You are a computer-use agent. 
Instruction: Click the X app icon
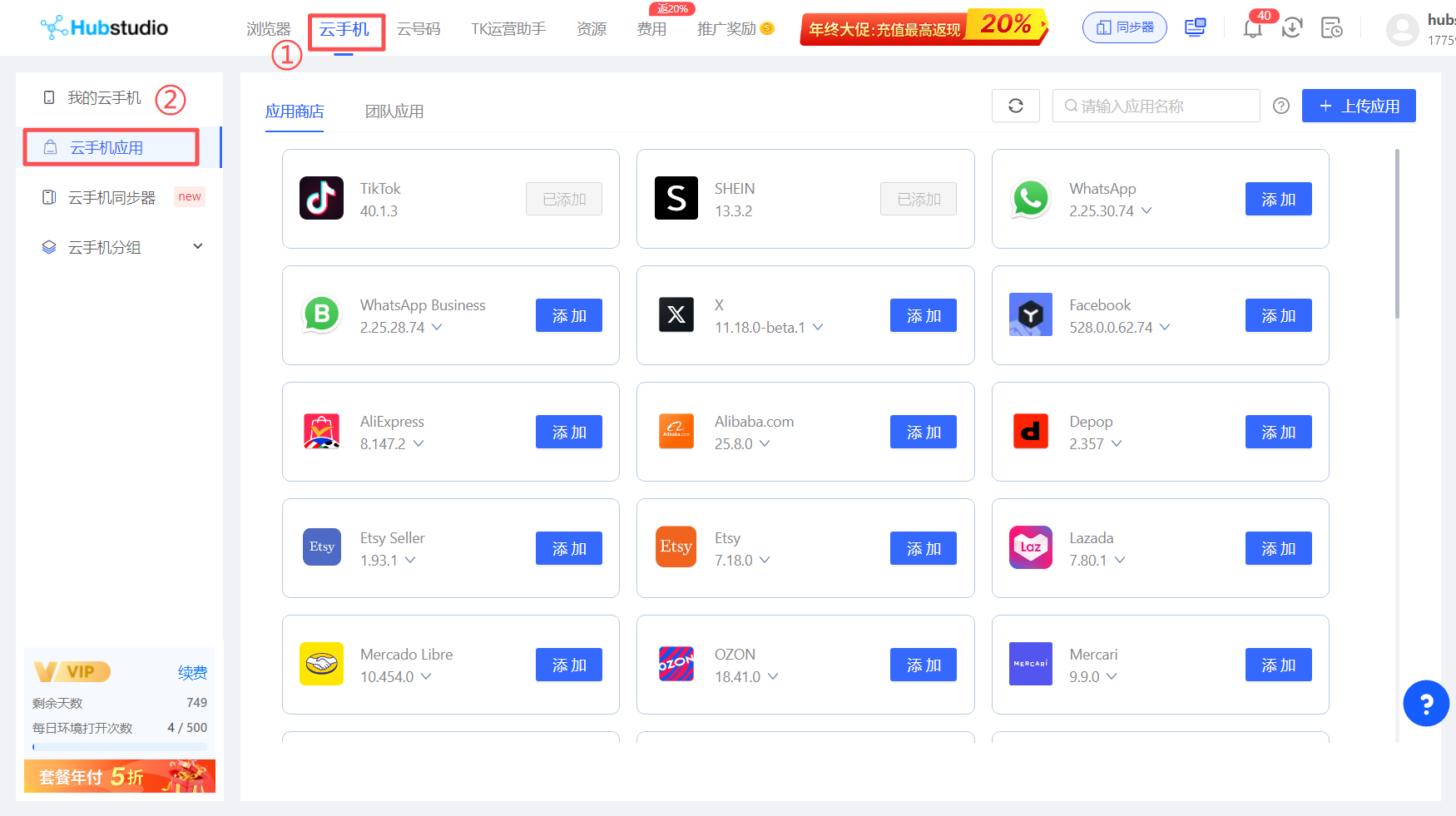pyautogui.click(x=676, y=314)
